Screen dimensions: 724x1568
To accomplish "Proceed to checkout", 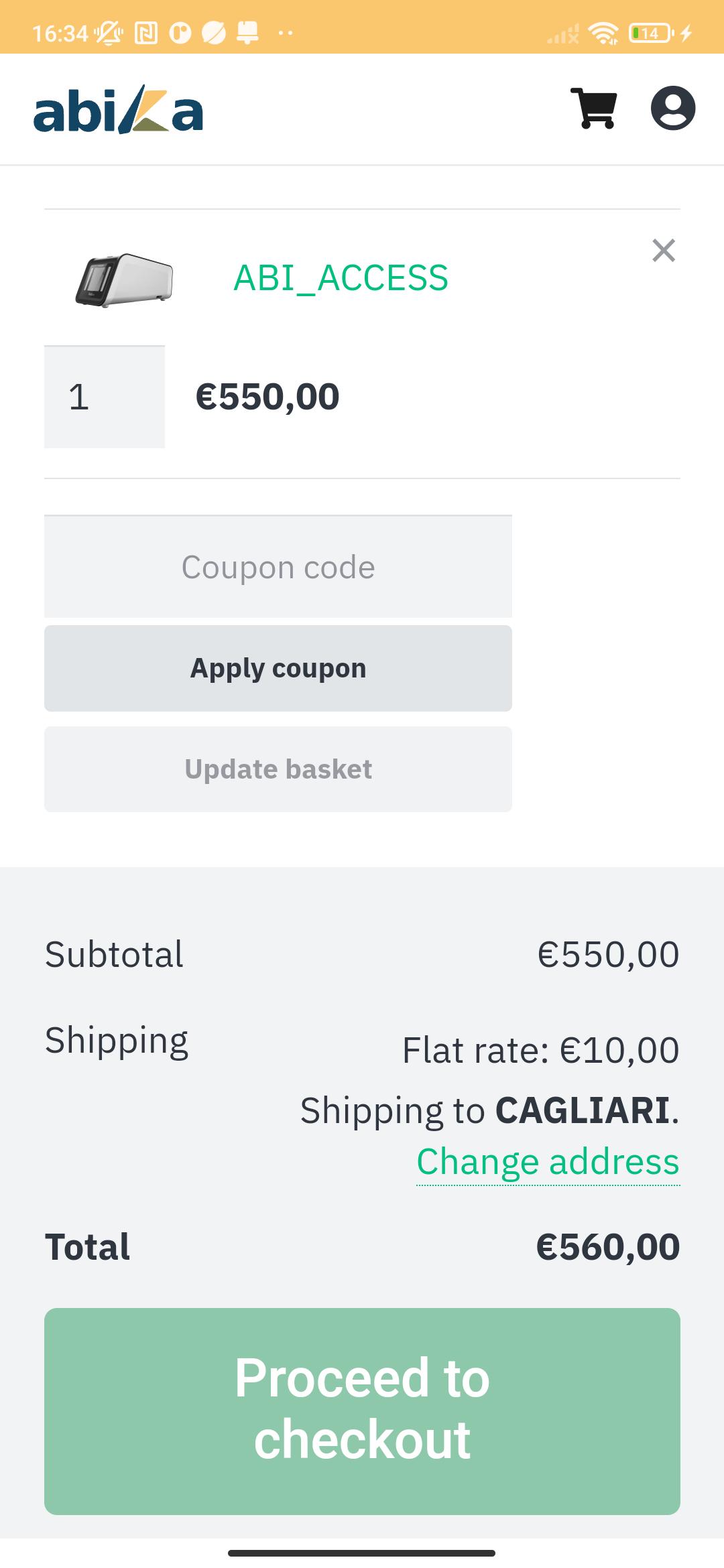I will (x=362, y=1411).
